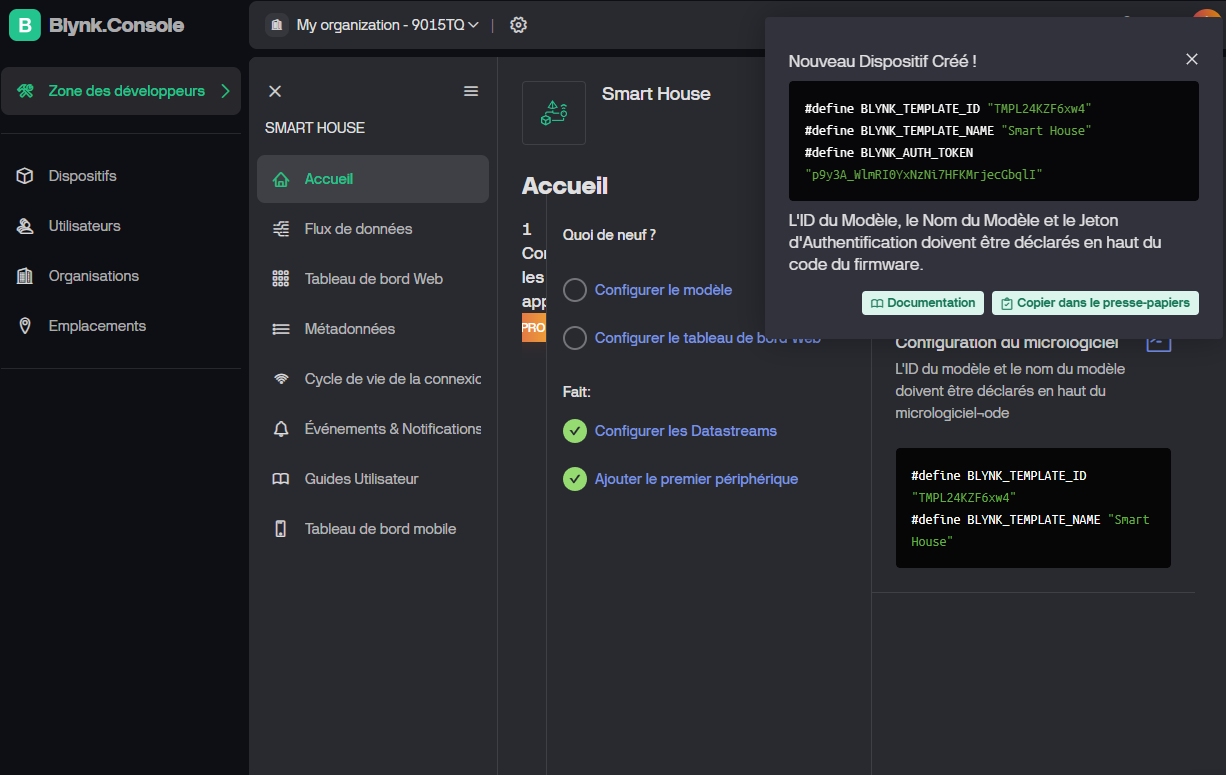The image size is (1226, 775).
Task: Click the mobile phone dashboard icon
Action: (281, 529)
